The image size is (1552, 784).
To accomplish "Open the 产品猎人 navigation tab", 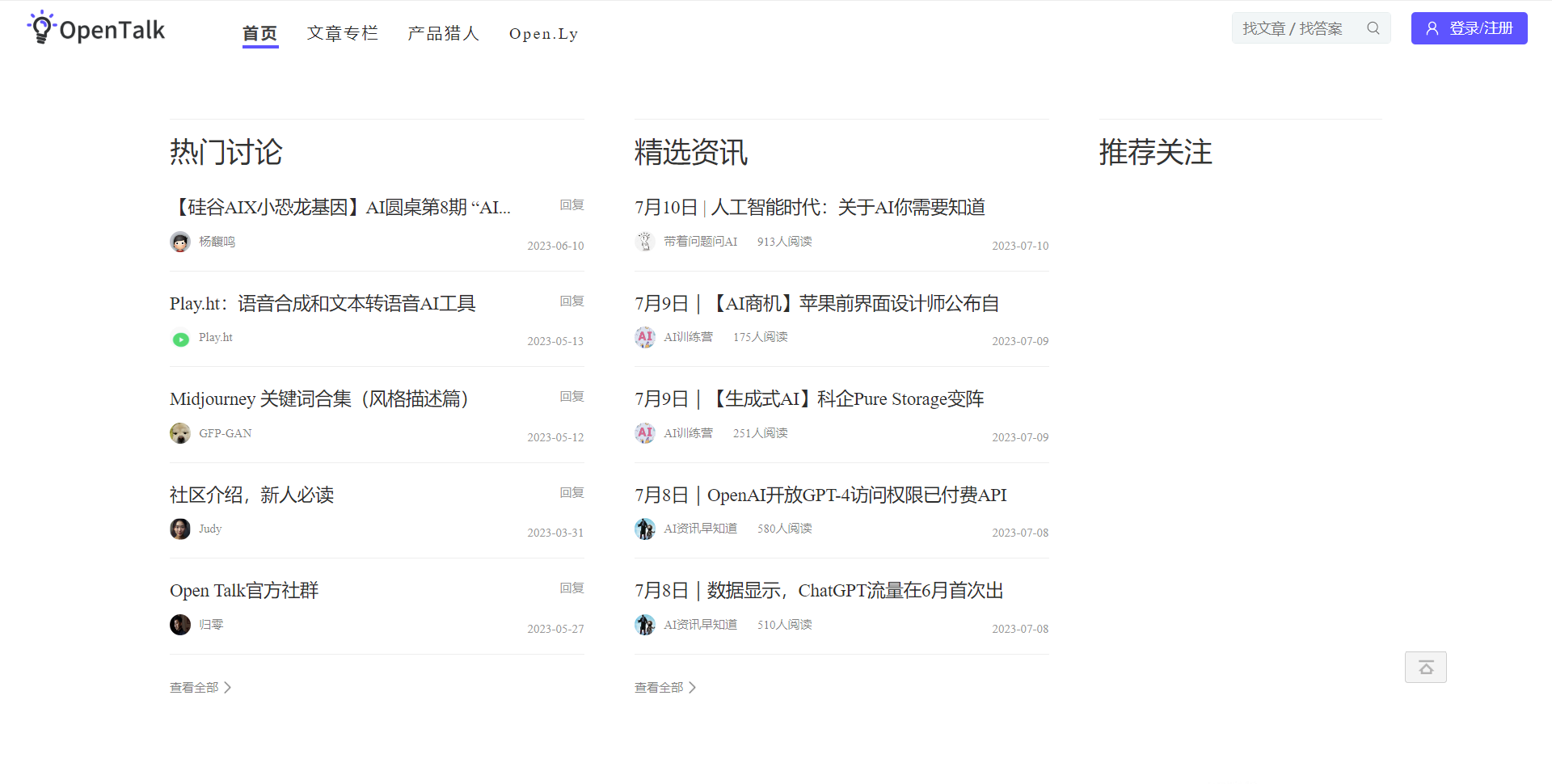I will pos(443,33).
